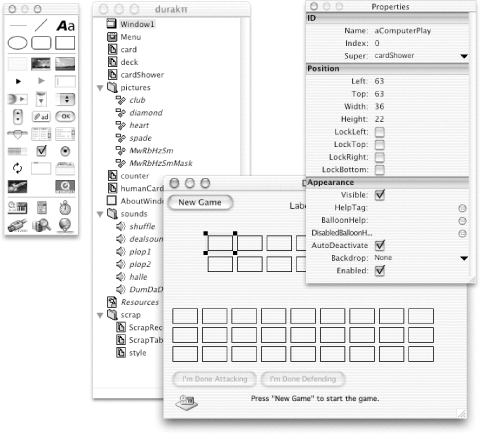Select the horizontal Line tool in palette
481x435 pixels.
click(18, 25)
